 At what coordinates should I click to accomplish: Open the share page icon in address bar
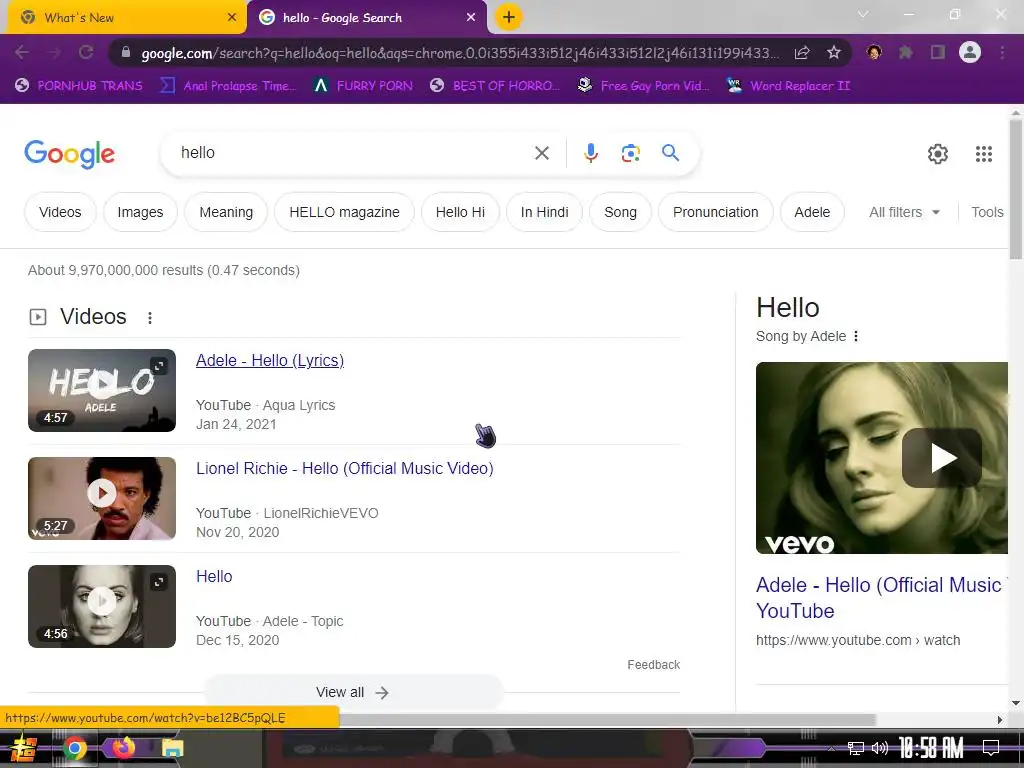tap(802, 52)
